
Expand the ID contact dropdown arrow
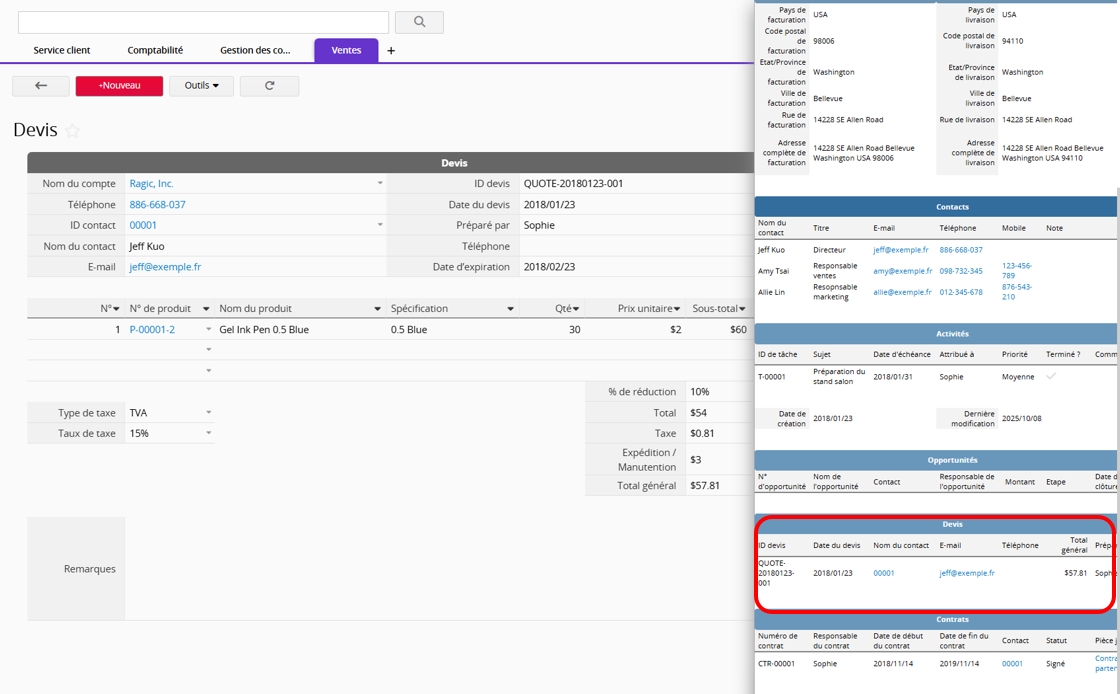pos(380,225)
